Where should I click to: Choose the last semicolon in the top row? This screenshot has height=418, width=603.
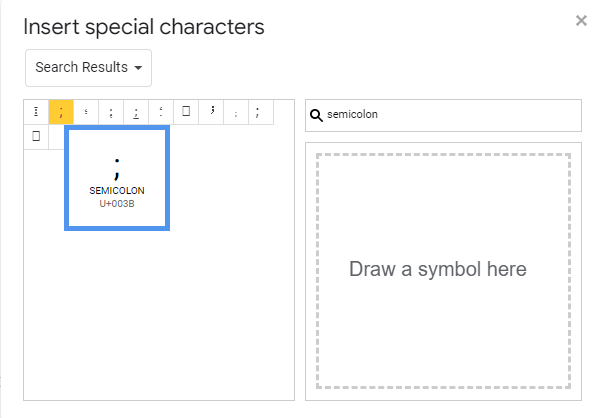pyautogui.click(x=261, y=112)
